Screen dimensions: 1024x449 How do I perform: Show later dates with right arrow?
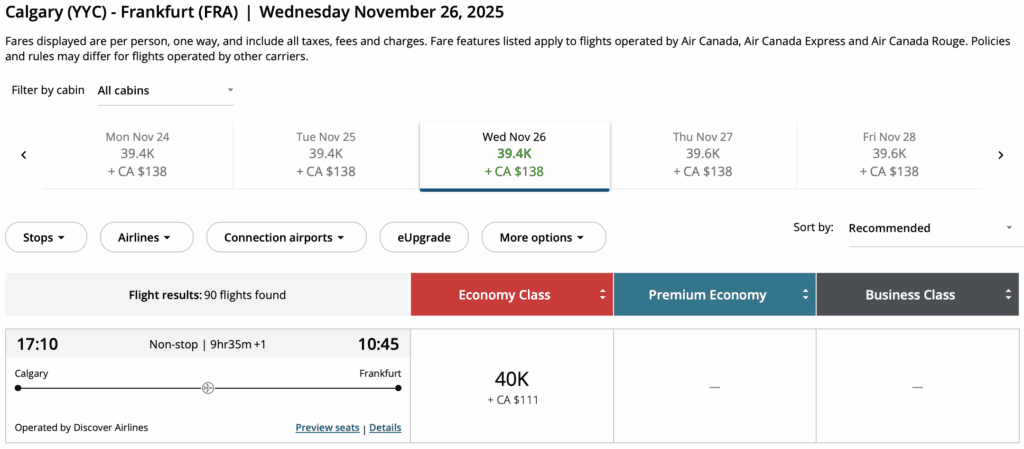[x=1000, y=155]
